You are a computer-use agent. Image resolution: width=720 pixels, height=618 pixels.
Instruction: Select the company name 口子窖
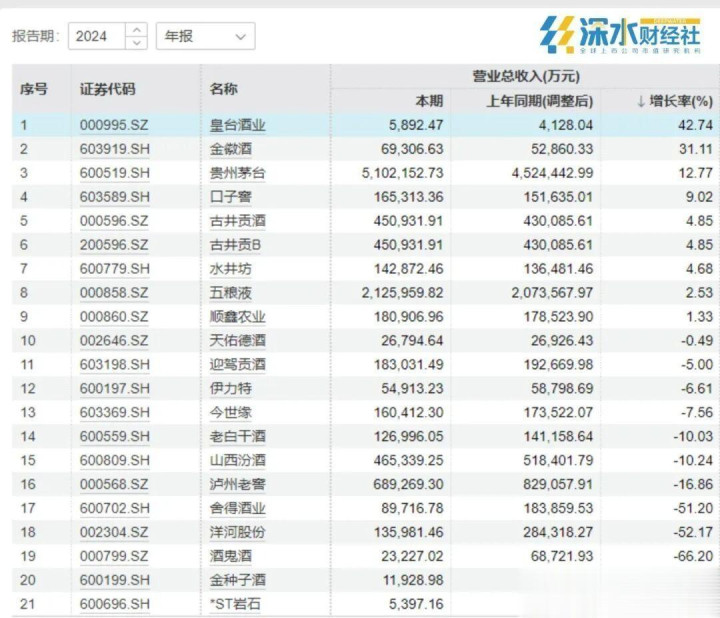(231, 197)
